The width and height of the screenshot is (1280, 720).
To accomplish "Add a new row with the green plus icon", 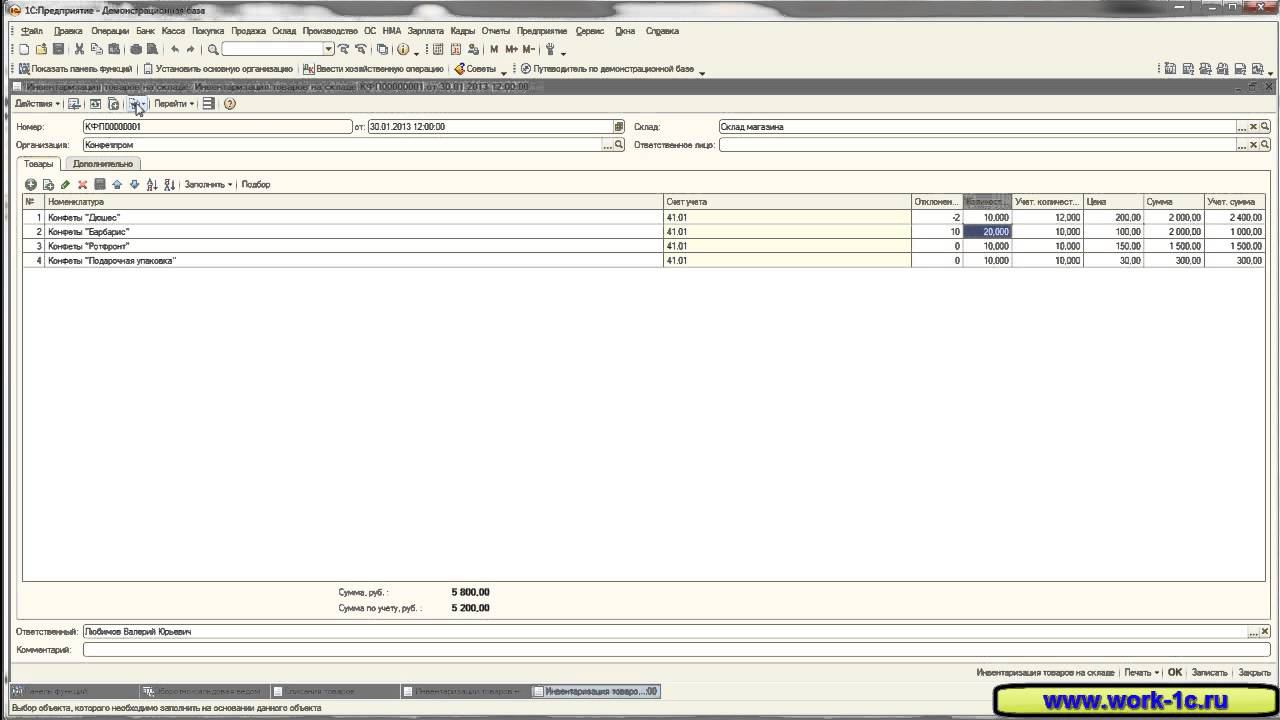I will (31, 184).
